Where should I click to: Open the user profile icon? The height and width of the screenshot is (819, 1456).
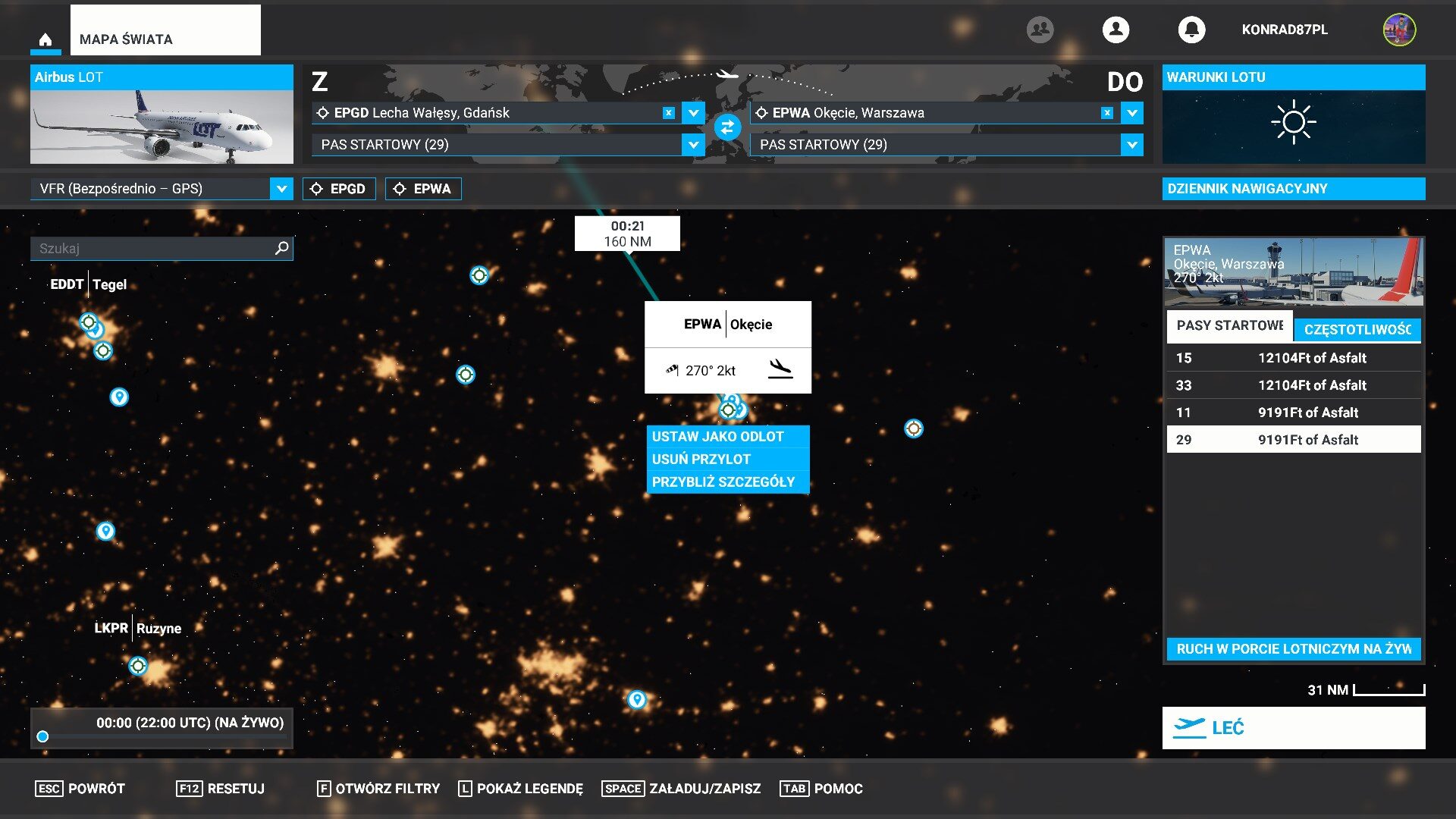1116,30
